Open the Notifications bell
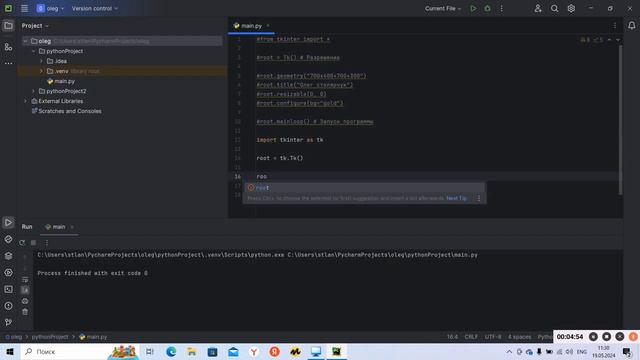 tap(631, 26)
